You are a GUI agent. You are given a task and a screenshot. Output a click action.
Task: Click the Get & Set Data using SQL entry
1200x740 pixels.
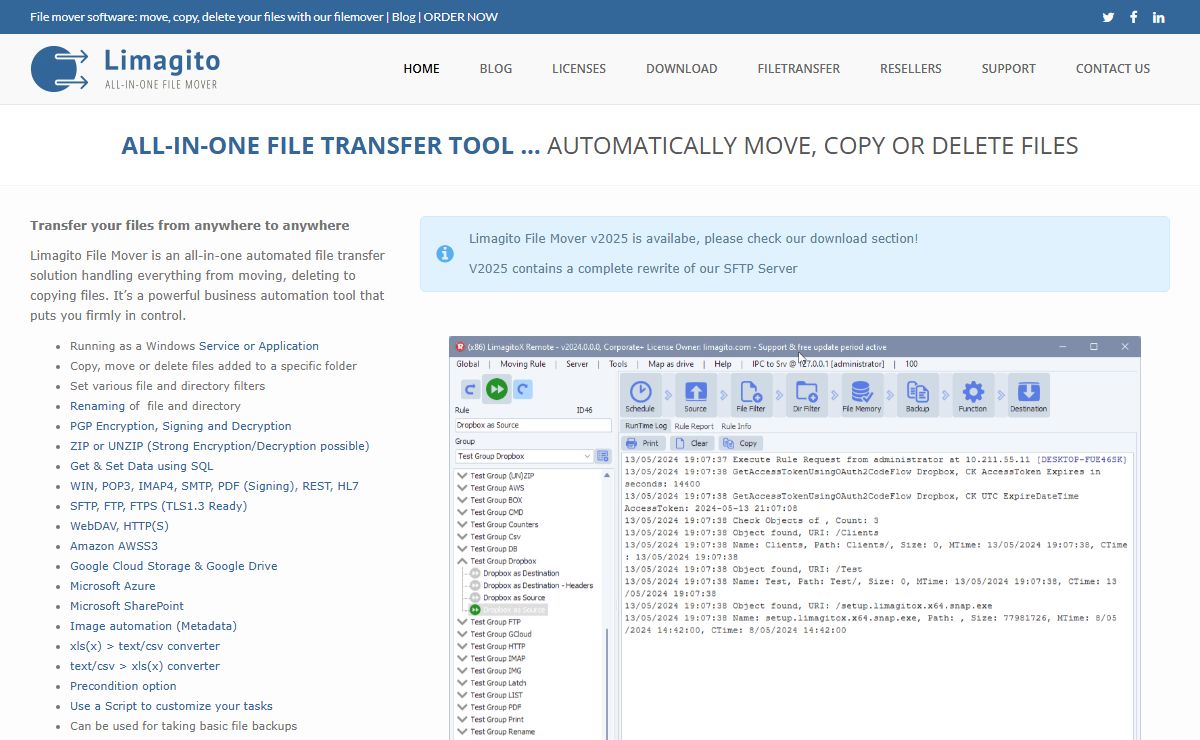[142, 466]
